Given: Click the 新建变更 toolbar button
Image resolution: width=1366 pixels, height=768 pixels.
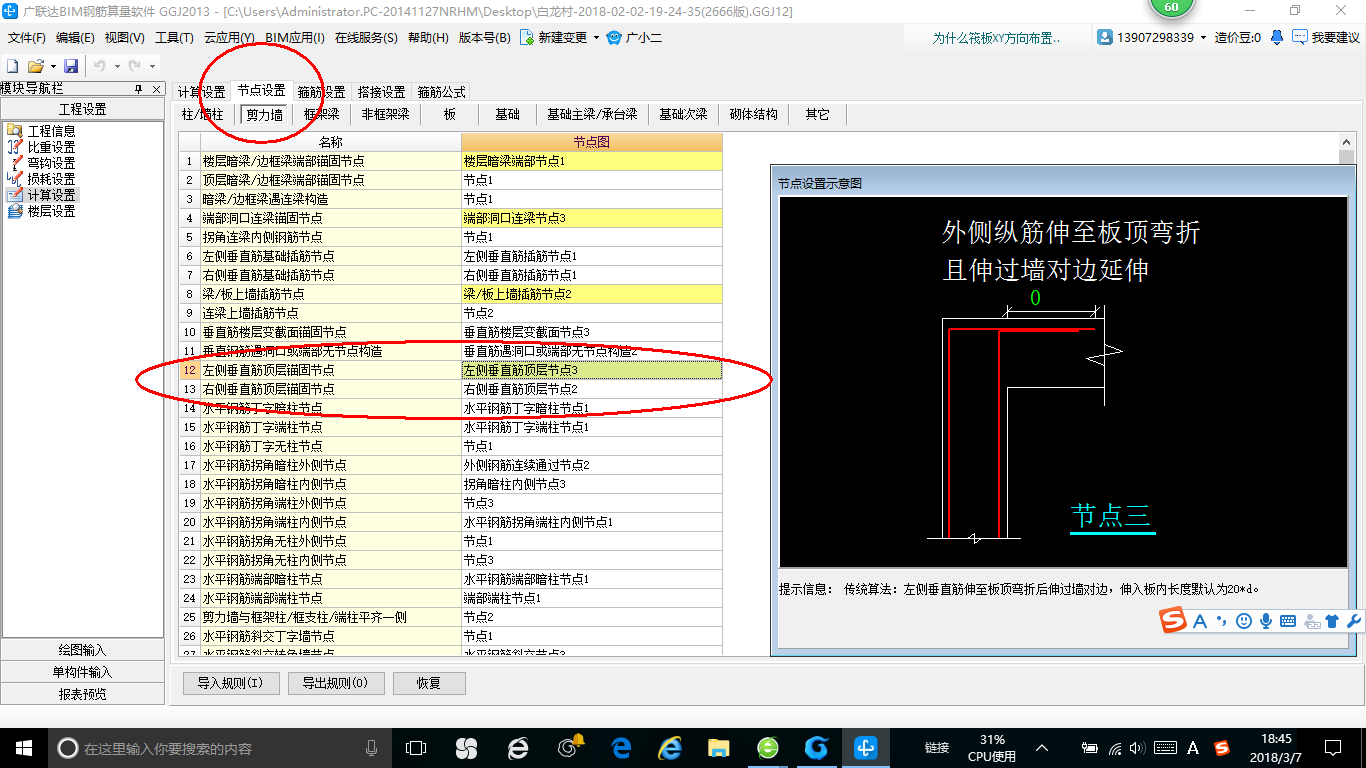Looking at the screenshot, I should coord(554,38).
